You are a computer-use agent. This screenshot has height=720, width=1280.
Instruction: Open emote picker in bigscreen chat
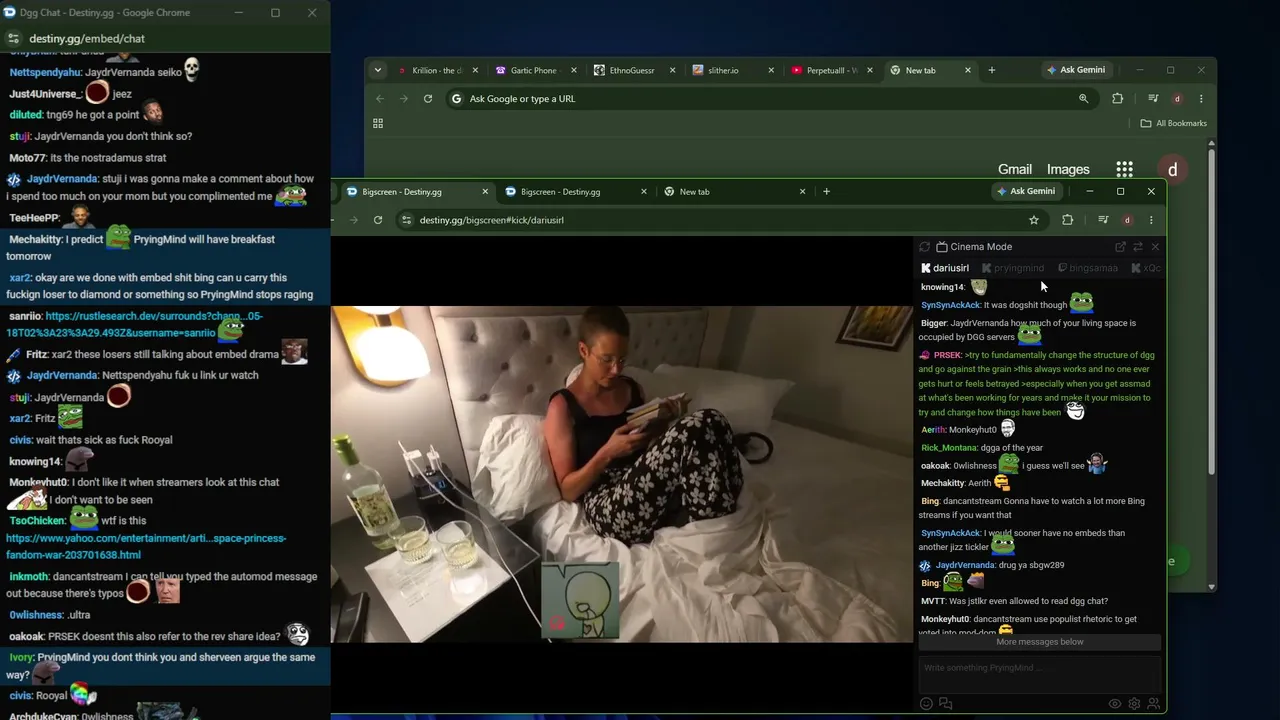tap(926, 704)
